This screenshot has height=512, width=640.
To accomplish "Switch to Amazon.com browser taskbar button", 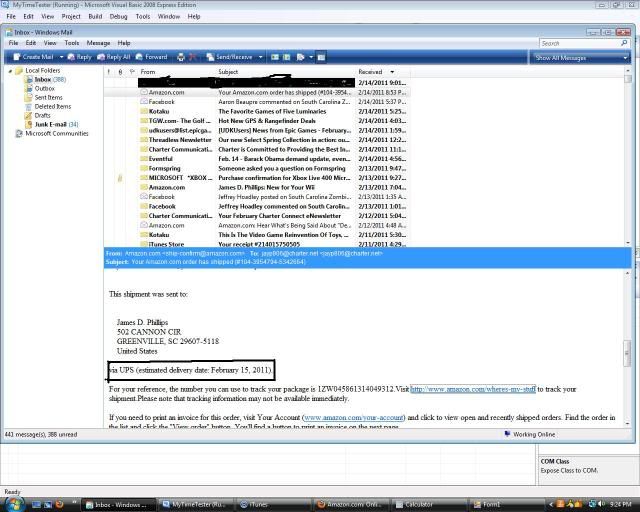I will pyautogui.click(x=350, y=505).
